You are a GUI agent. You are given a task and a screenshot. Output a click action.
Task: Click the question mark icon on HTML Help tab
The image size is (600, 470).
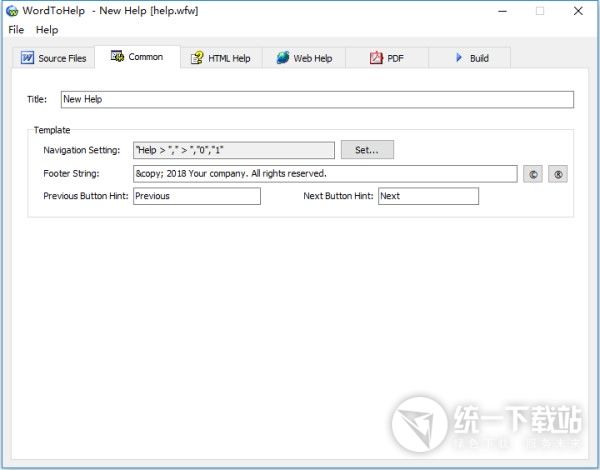(x=197, y=58)
